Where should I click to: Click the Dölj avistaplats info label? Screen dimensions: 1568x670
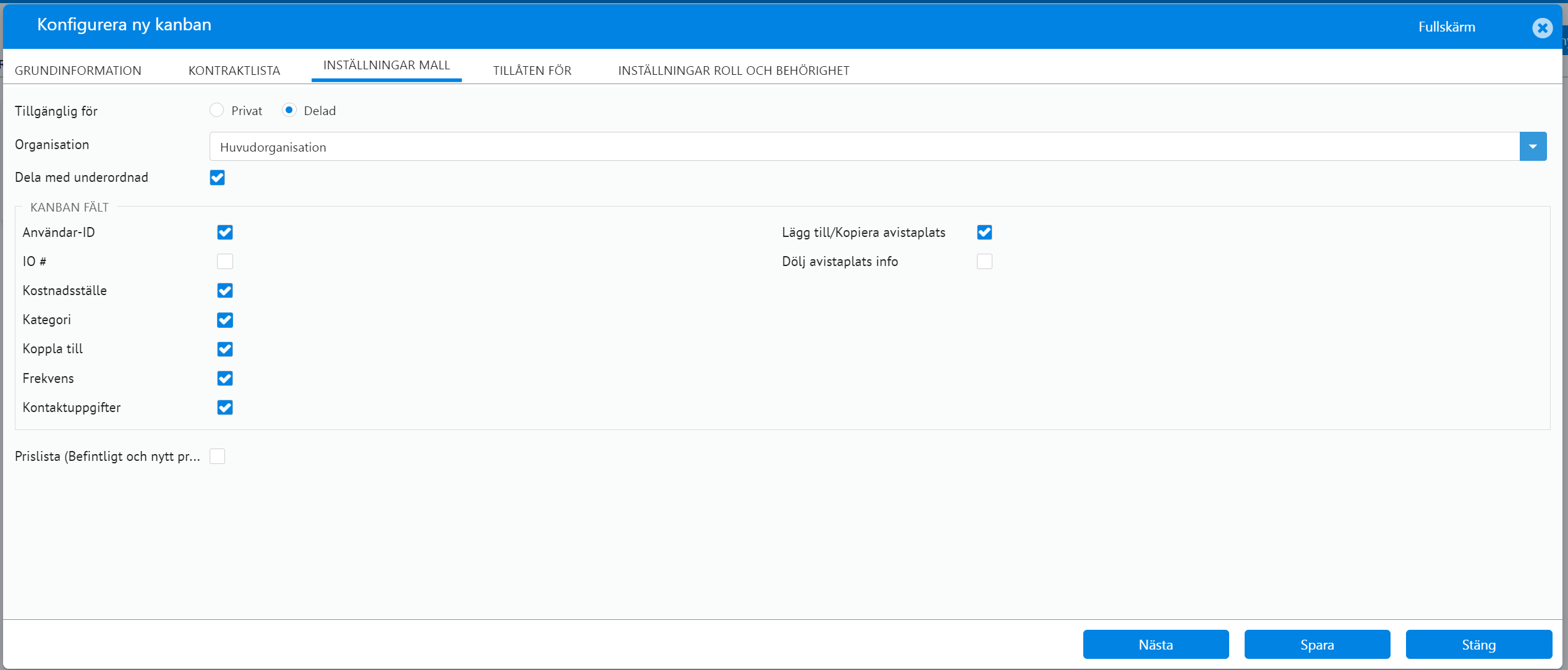click(840, 262)
